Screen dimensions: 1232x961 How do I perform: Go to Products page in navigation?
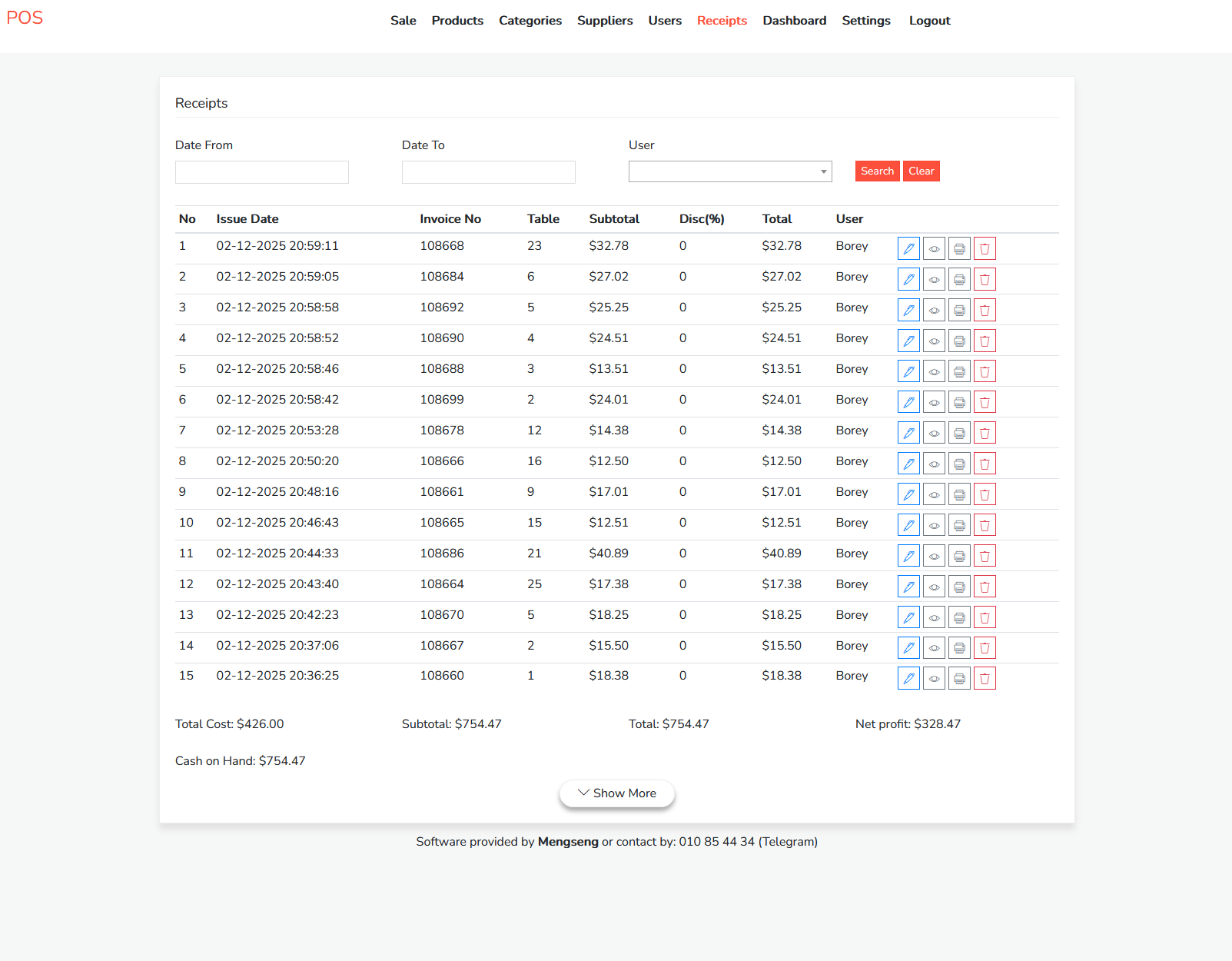click(457, 21)
